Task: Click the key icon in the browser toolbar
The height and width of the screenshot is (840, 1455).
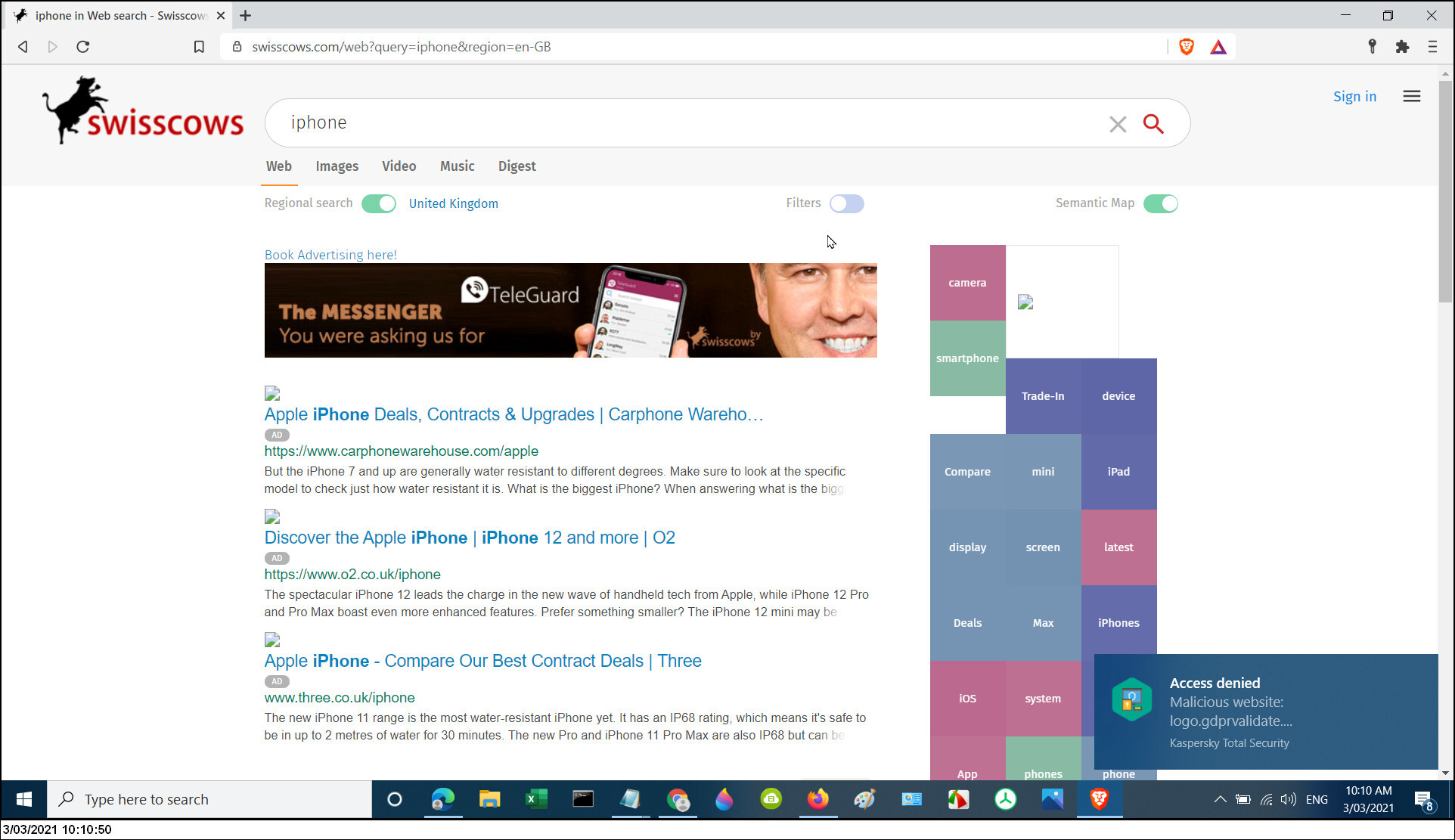Action: pyautogui.click(x=1372, y=47)
